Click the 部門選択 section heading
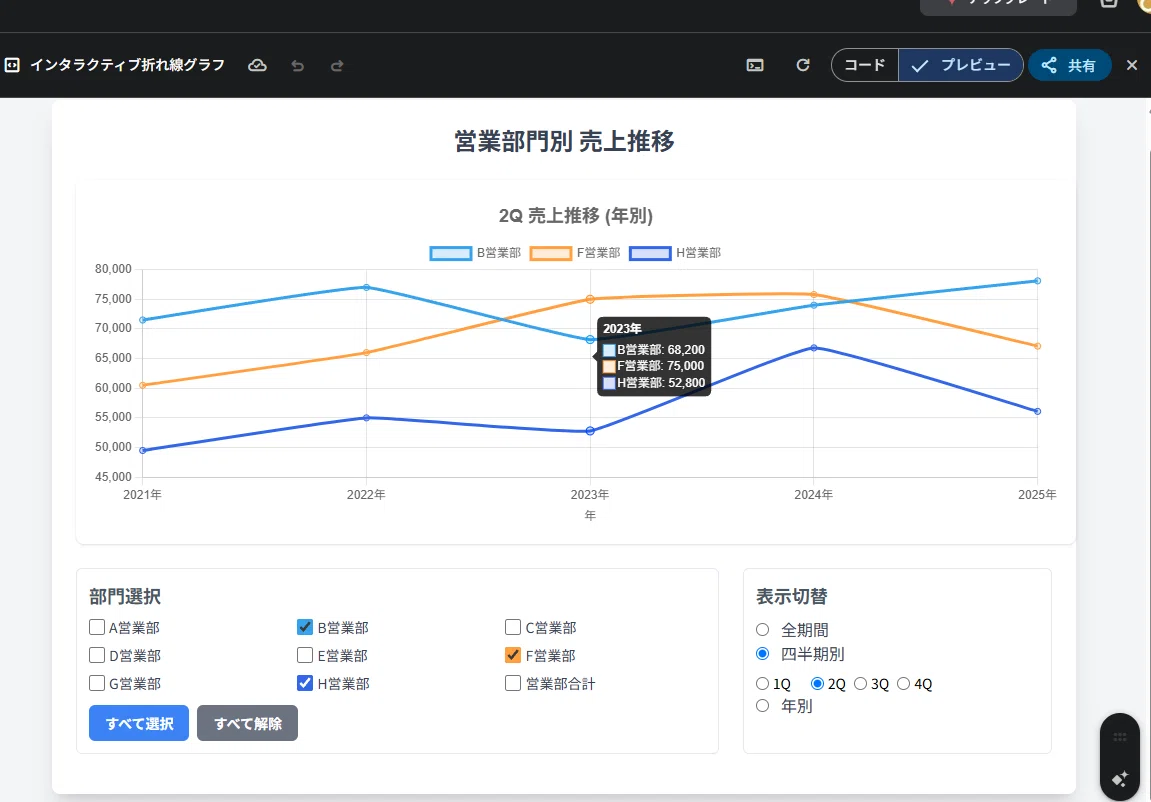The image size is (1151, 802). click(125, 597)
